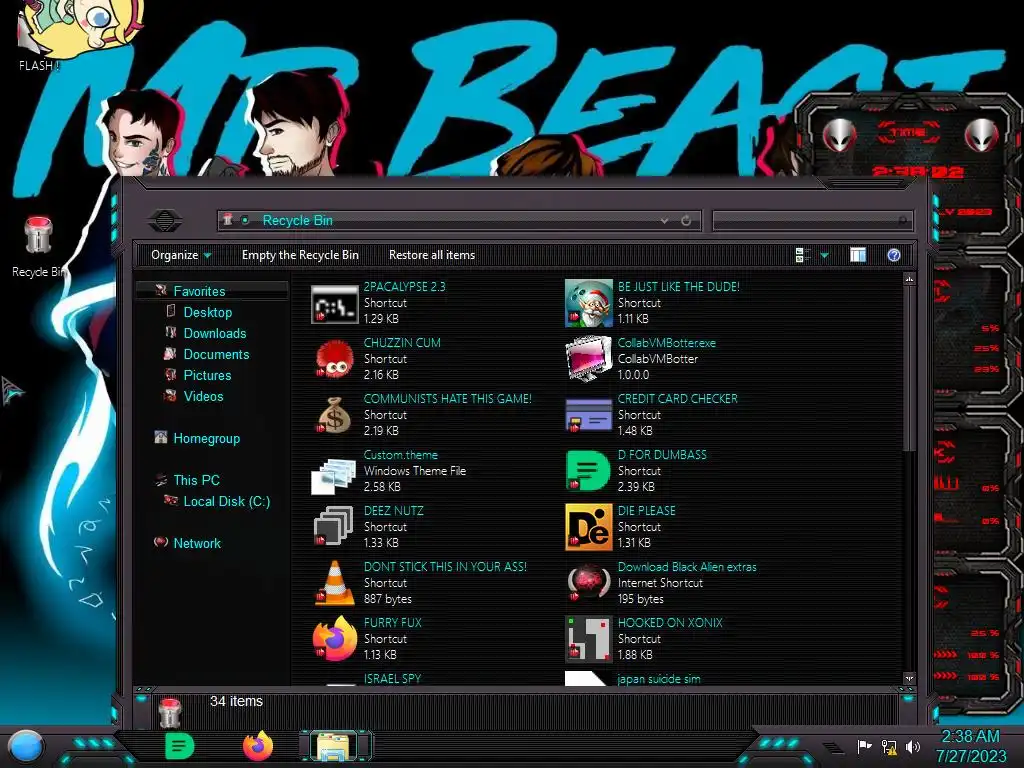
Task: Expand the view options dropdown arrow
Action: point(824,255)
